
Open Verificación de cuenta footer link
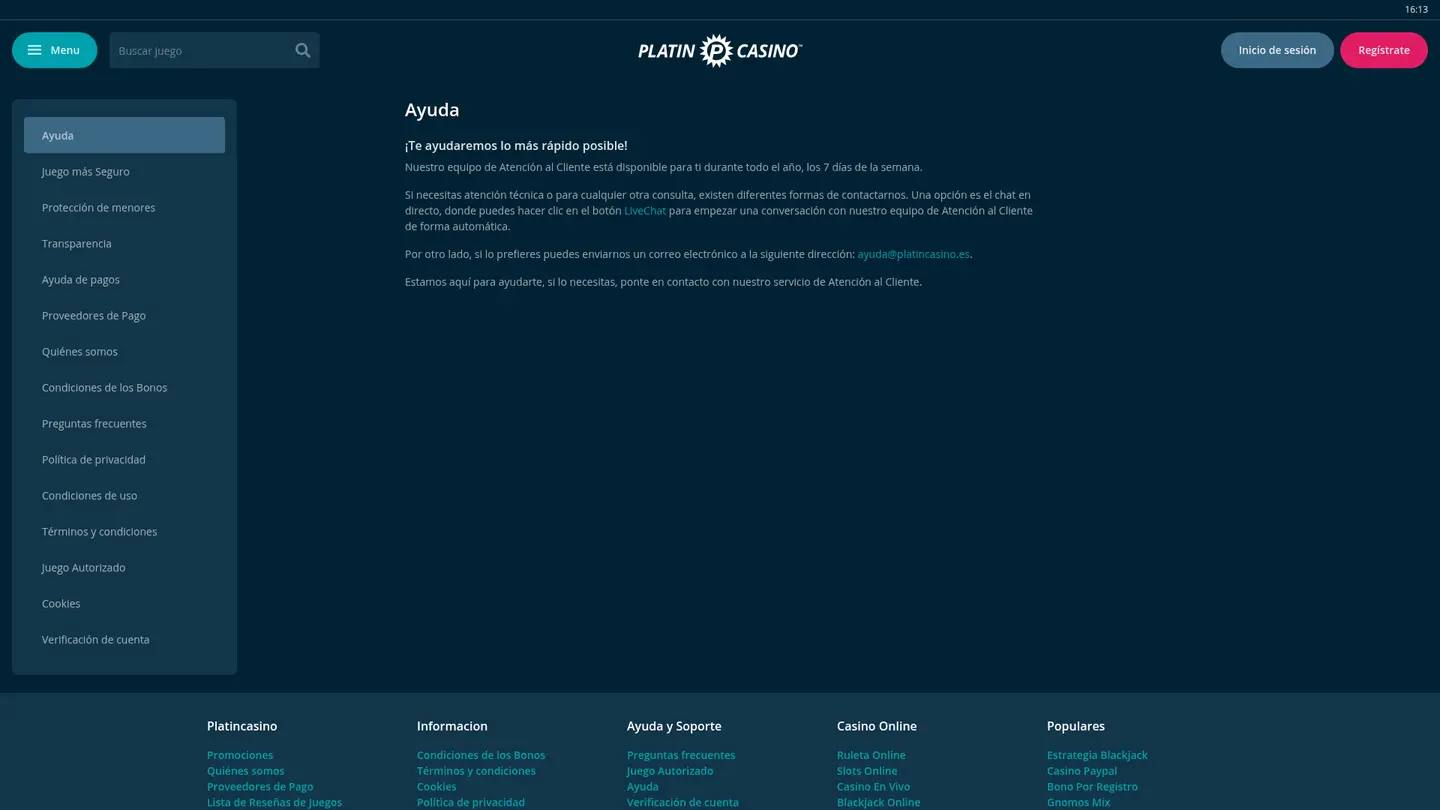(683, 802)
